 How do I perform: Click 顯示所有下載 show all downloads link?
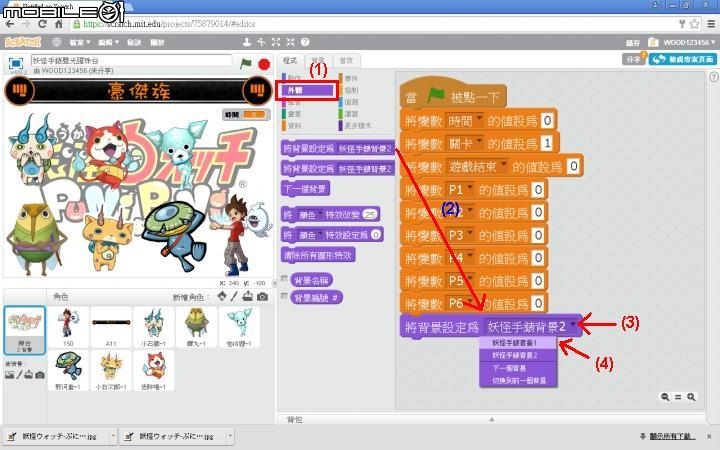[672, 436]
